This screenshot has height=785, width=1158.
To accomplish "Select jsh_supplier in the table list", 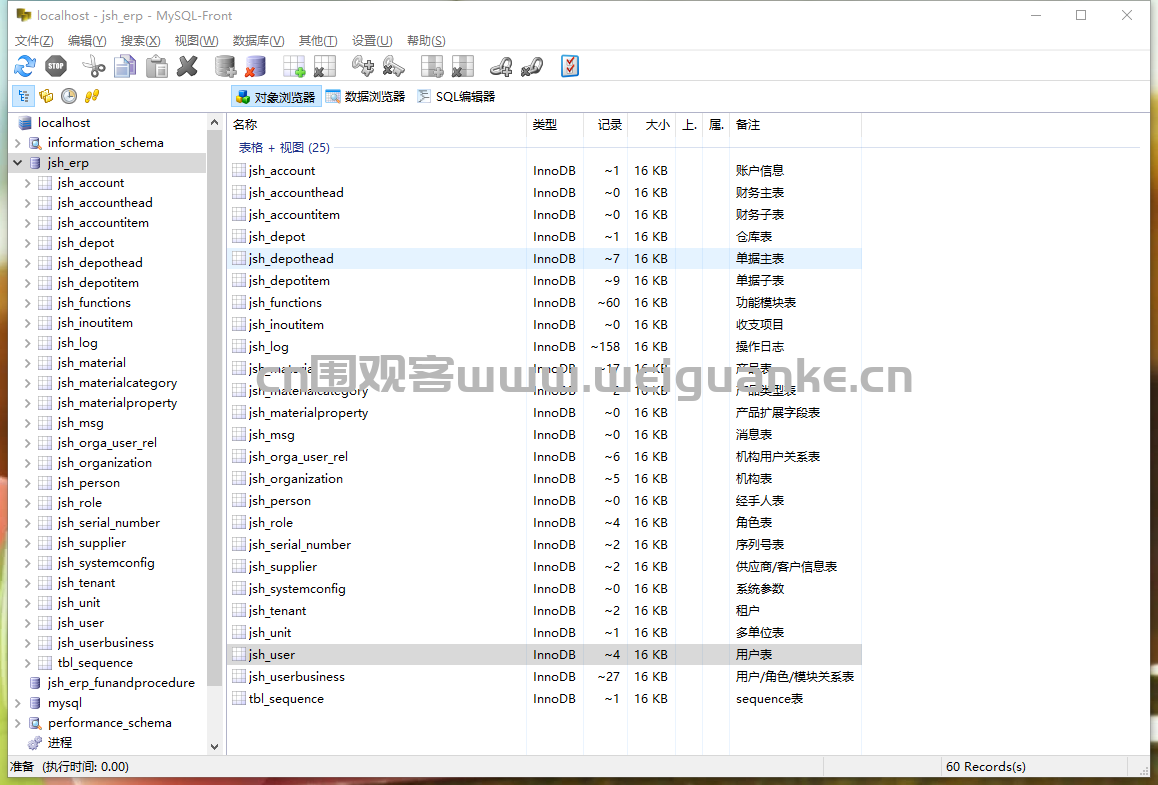I will coord(282,566).
